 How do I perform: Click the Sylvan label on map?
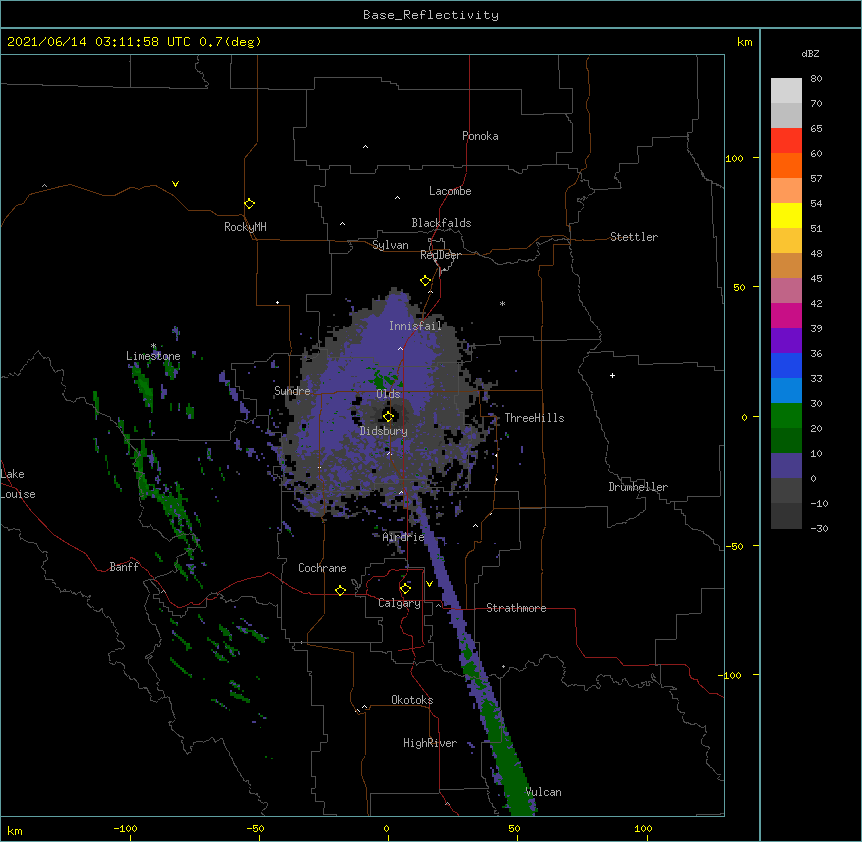point(390,245)
